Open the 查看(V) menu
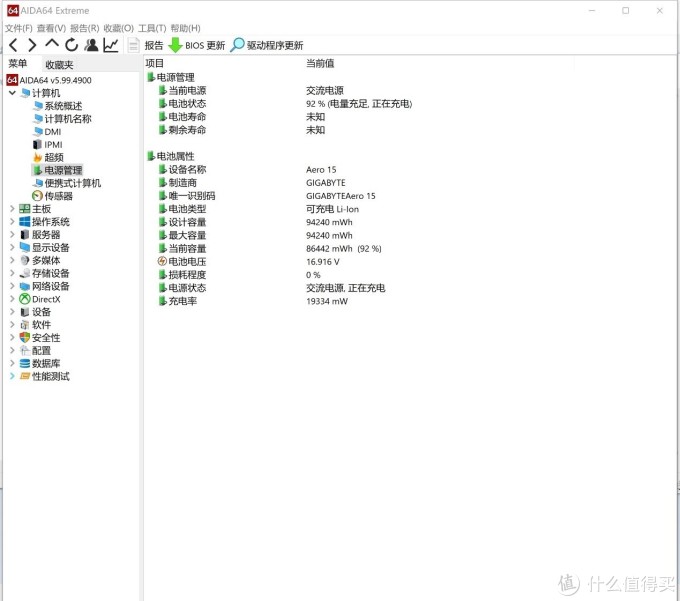The image size is (680, 601). coord(51,28)
